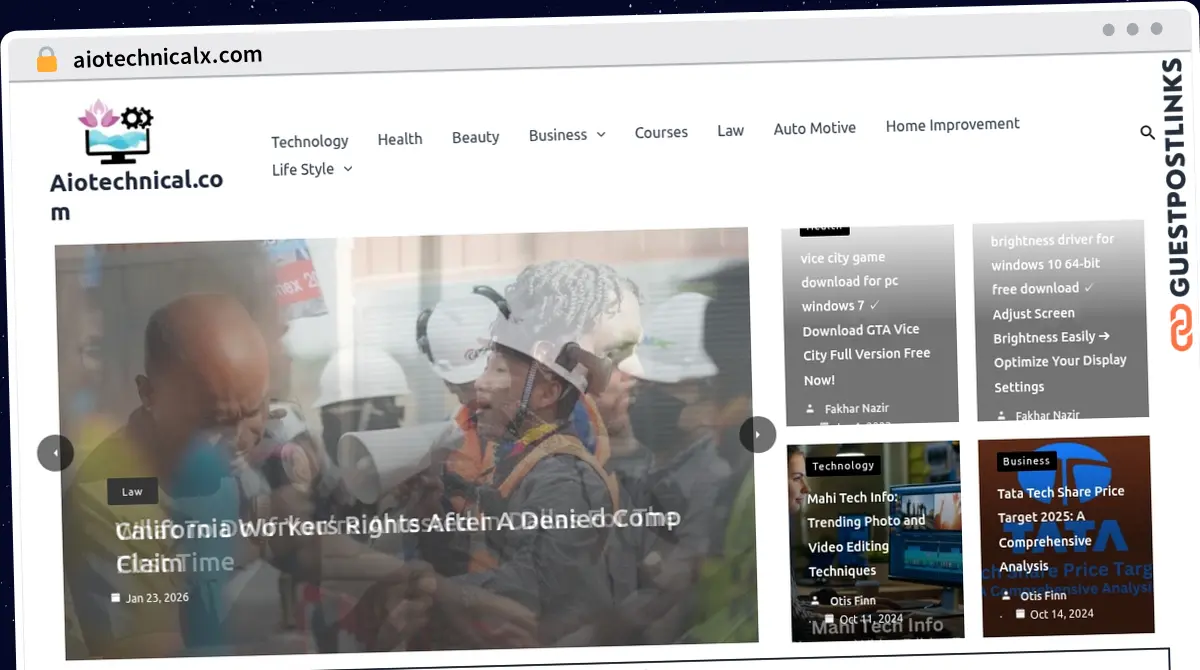
Task: Click the aiotechnicalx.com address bar
Action: (x=168, y=57)
